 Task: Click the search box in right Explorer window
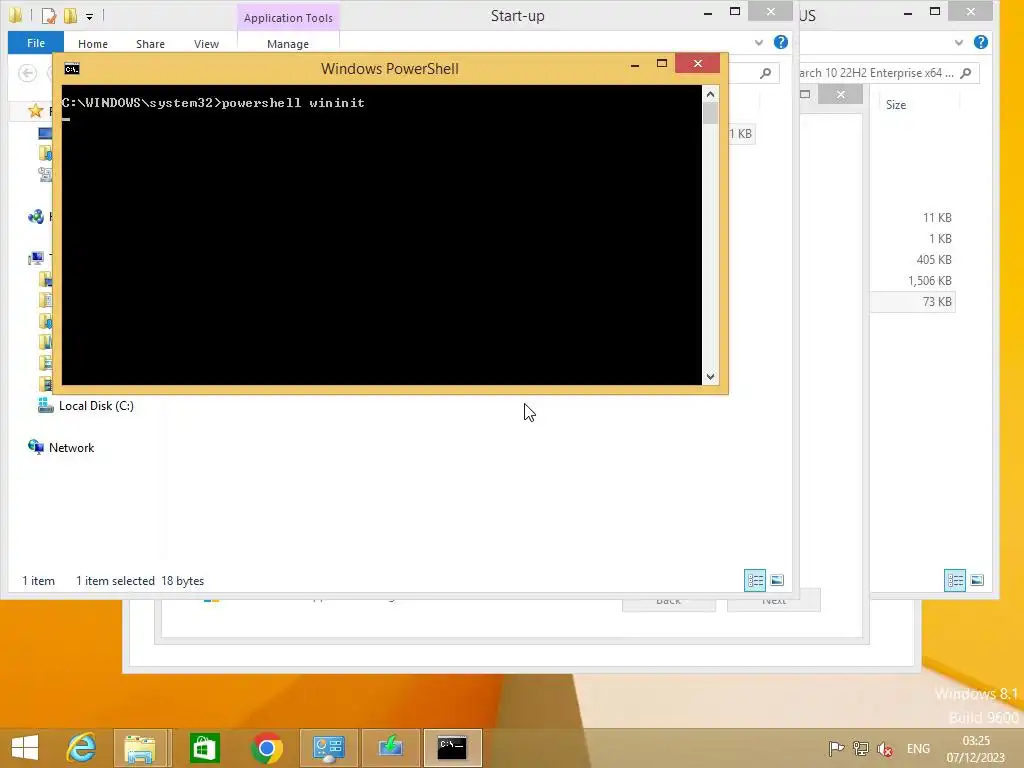(x=886, y=73)
